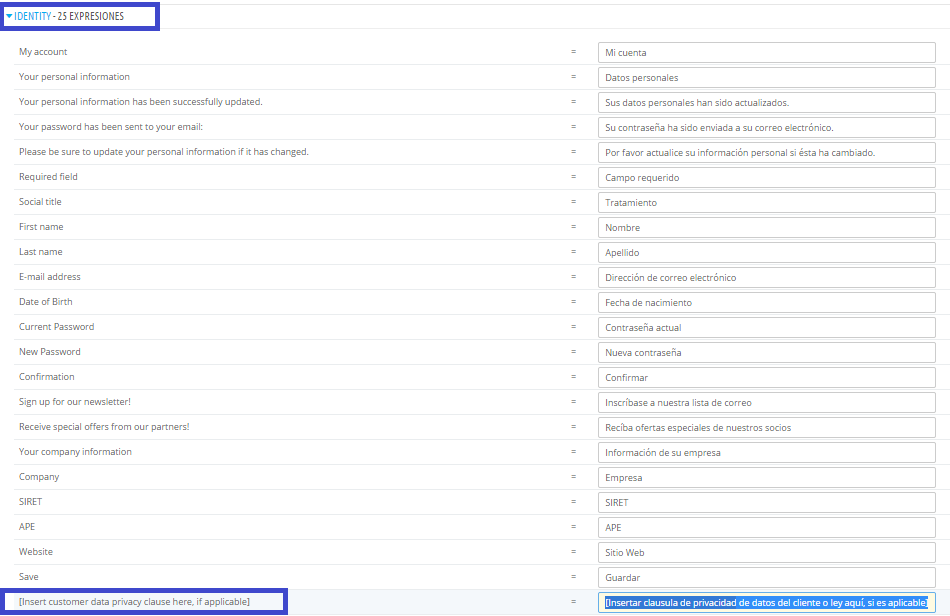Focus the 'Apellido' translation field
950x616 pixels.
click(x=766, y=252)
